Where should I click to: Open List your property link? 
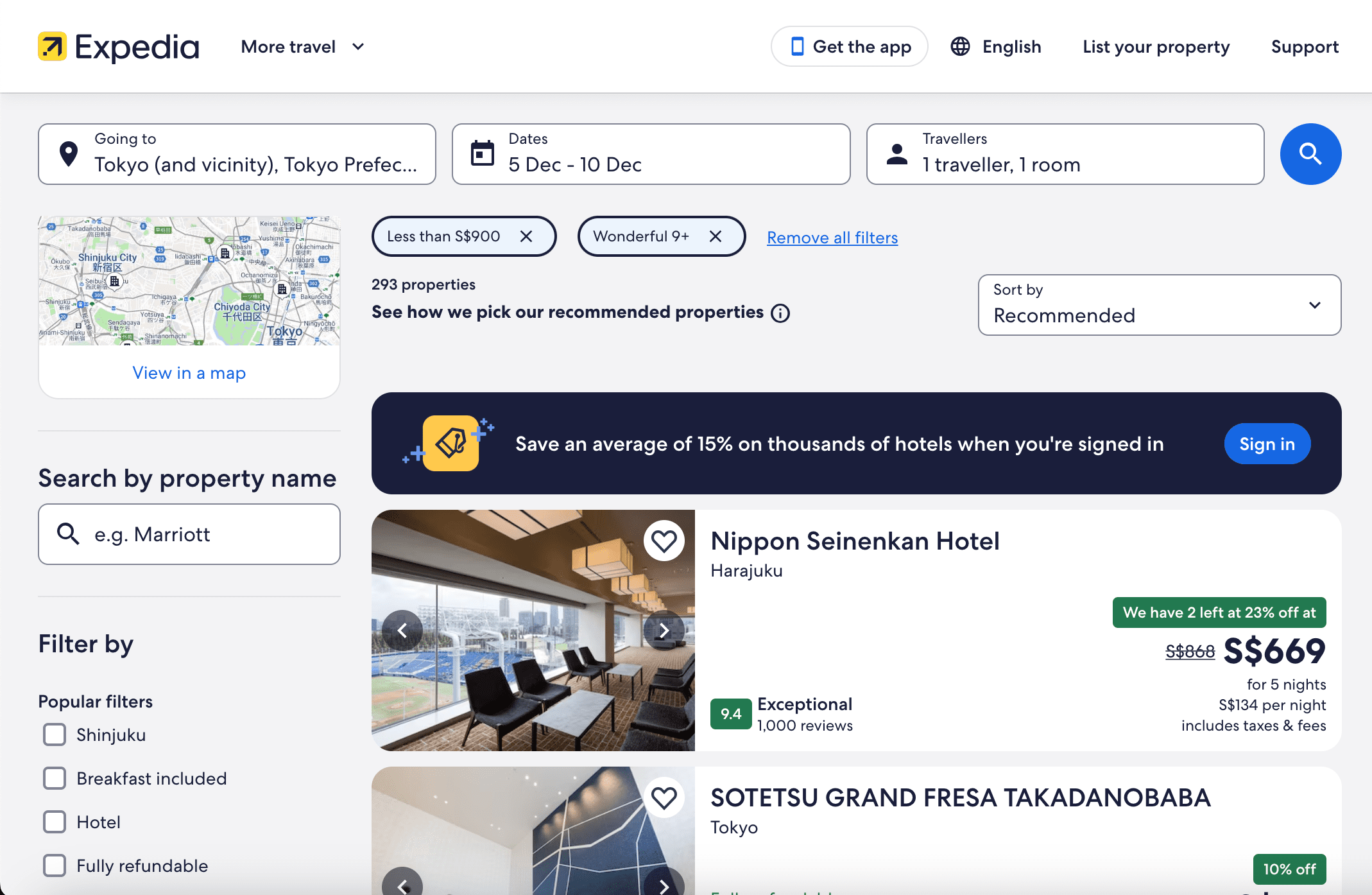(1156, 47)
